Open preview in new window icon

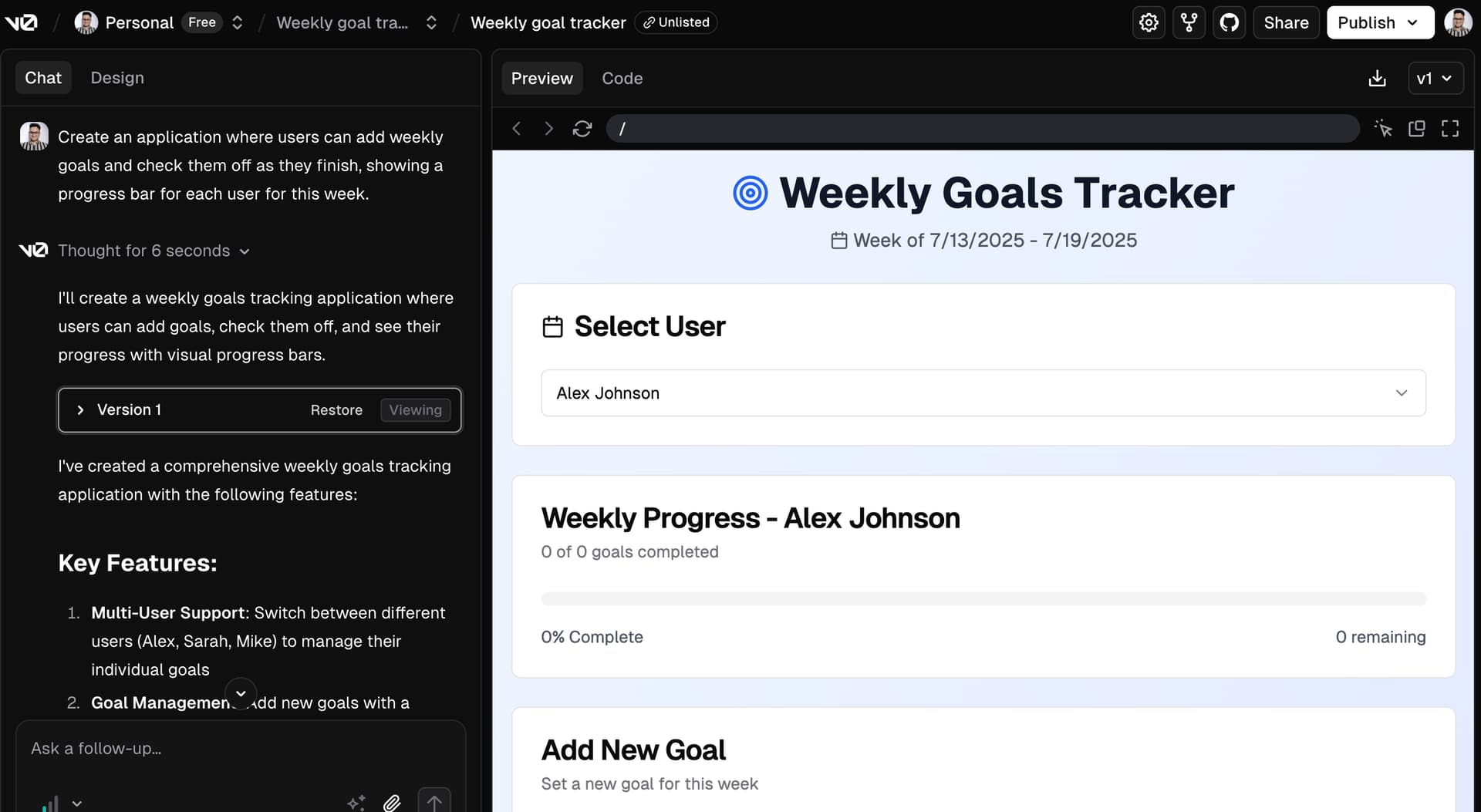[x=1416, y=128]
